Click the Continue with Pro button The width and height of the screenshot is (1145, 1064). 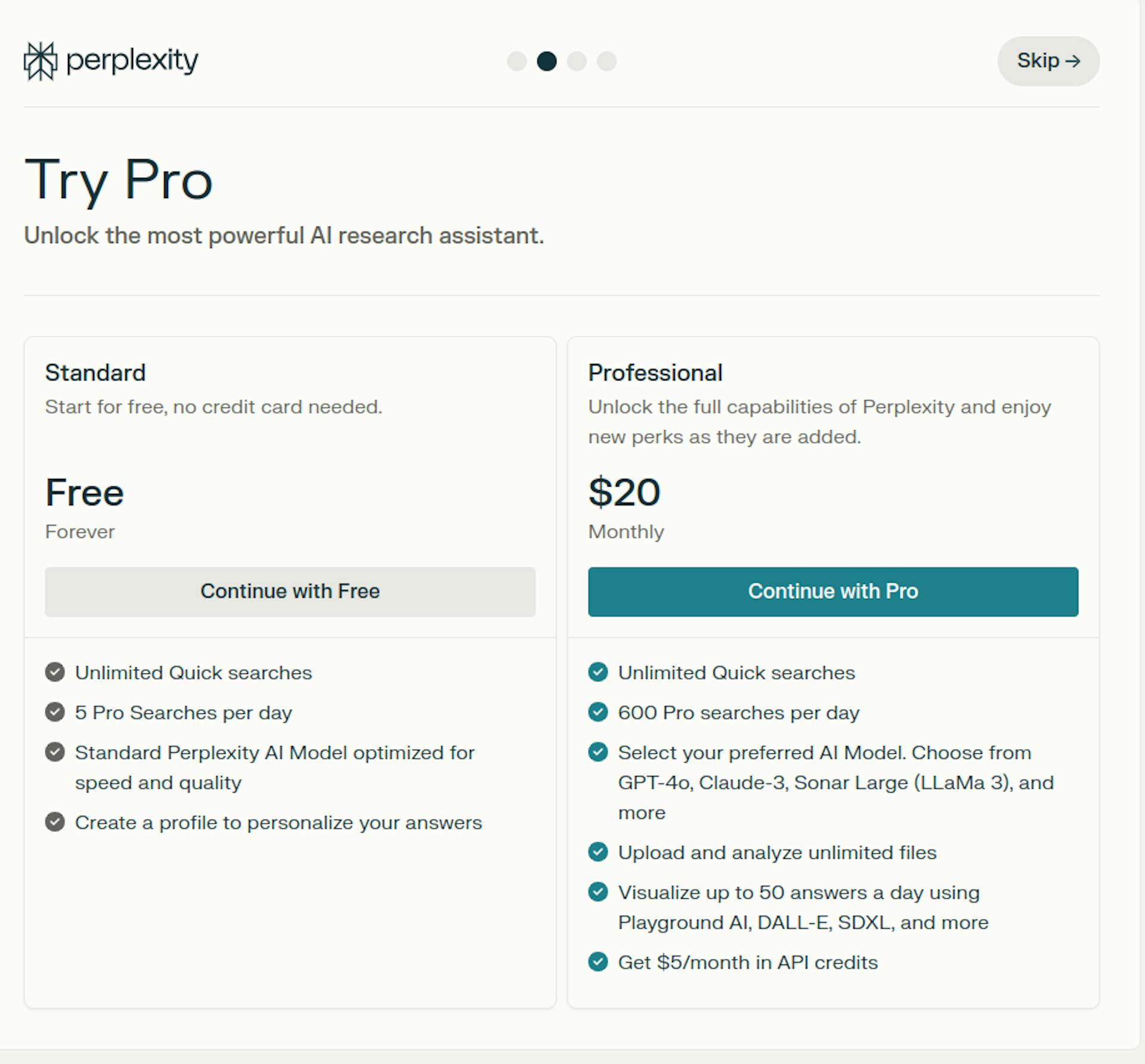833,591
